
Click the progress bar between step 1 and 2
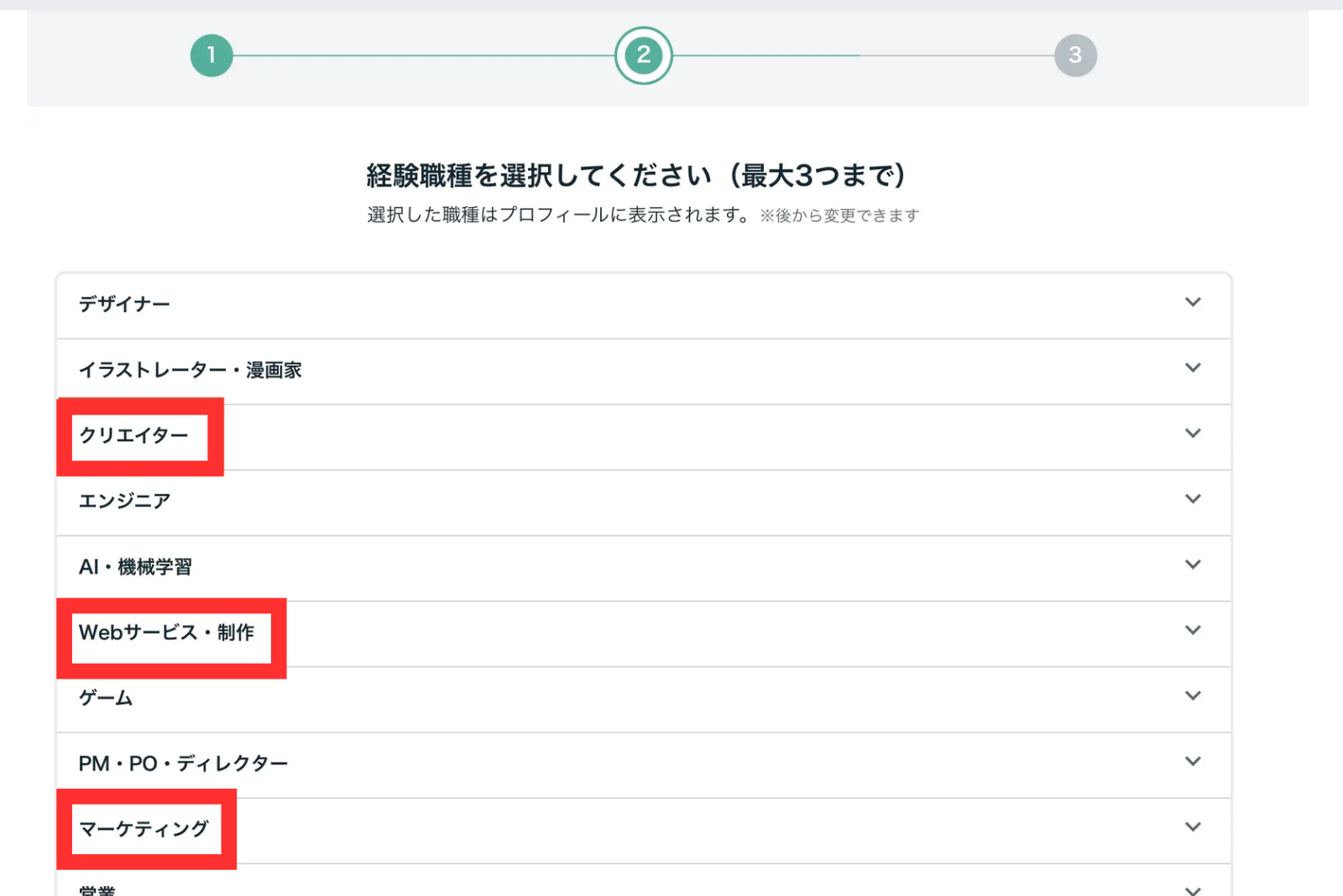(420, 55)
